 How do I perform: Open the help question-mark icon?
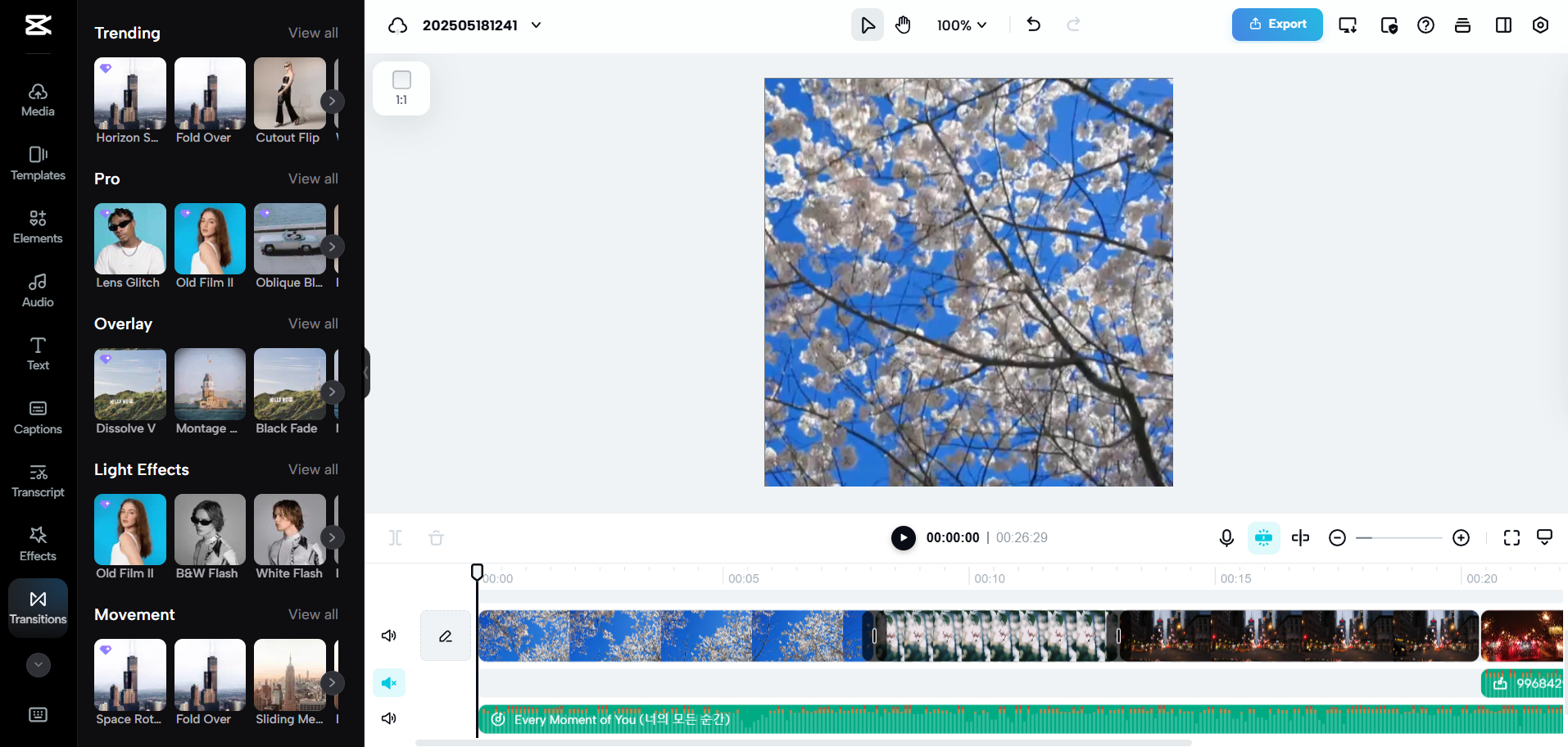(1425, 25)
